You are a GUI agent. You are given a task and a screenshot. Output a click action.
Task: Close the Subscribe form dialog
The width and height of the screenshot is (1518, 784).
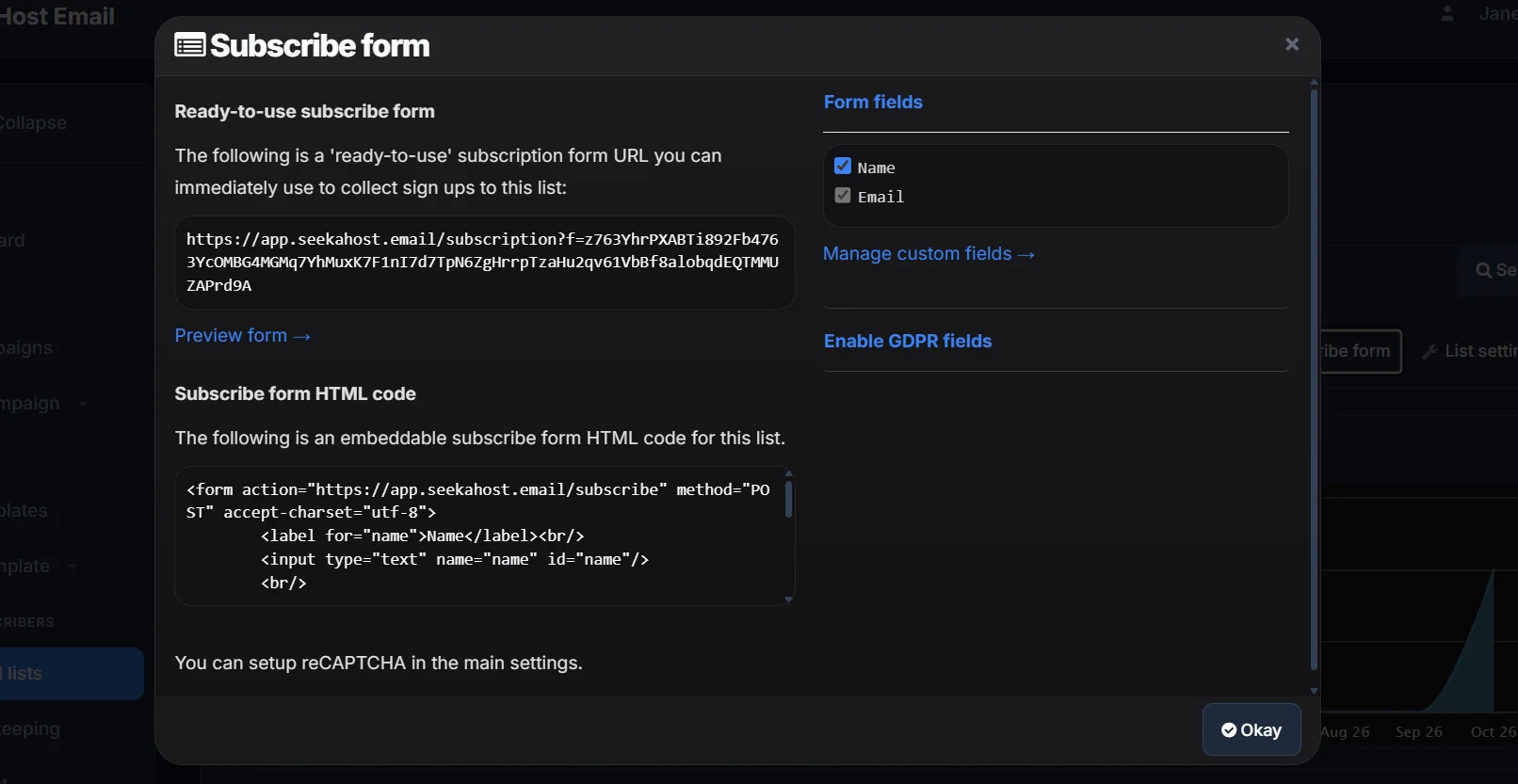[x=1292, y=44]
